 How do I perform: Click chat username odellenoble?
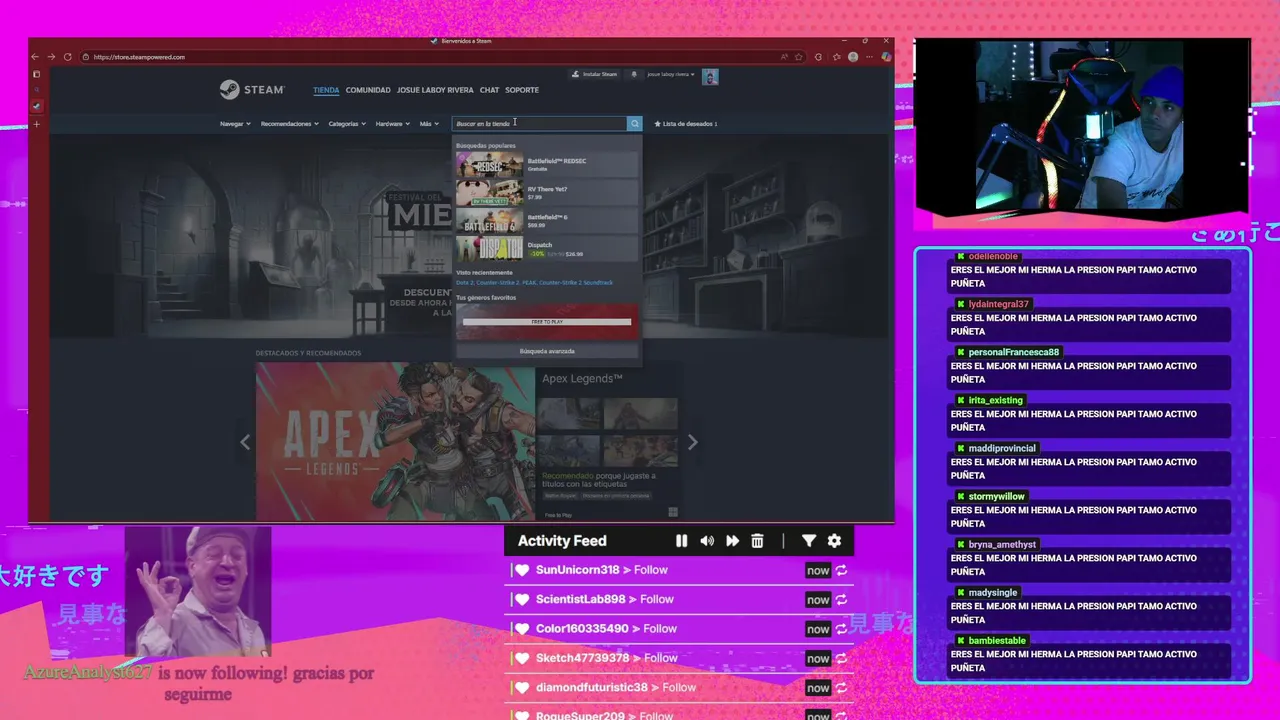click(993, 256)
